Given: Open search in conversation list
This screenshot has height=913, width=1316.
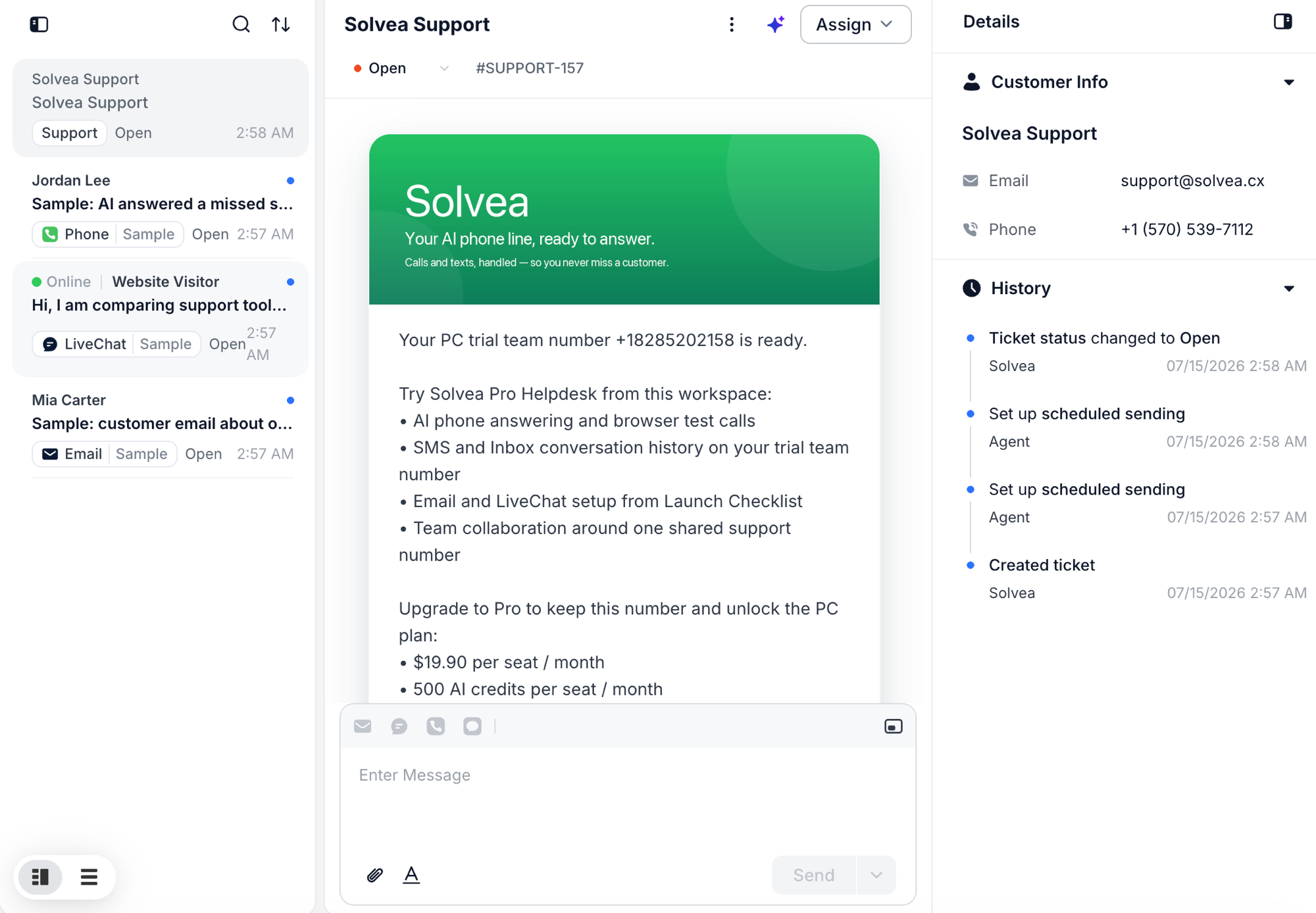Looking at the screenshot, I should 241,24.
